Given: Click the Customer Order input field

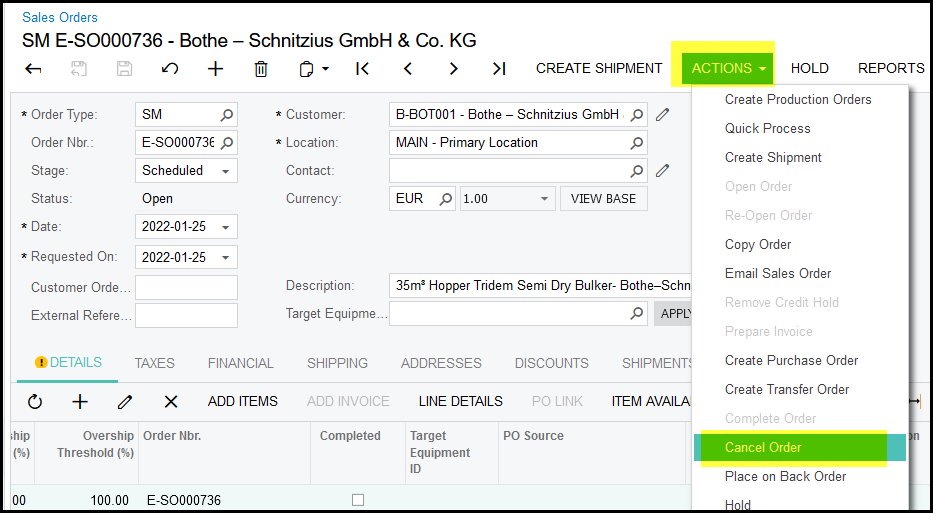Looking at the screenshot, I should [186, 288].
